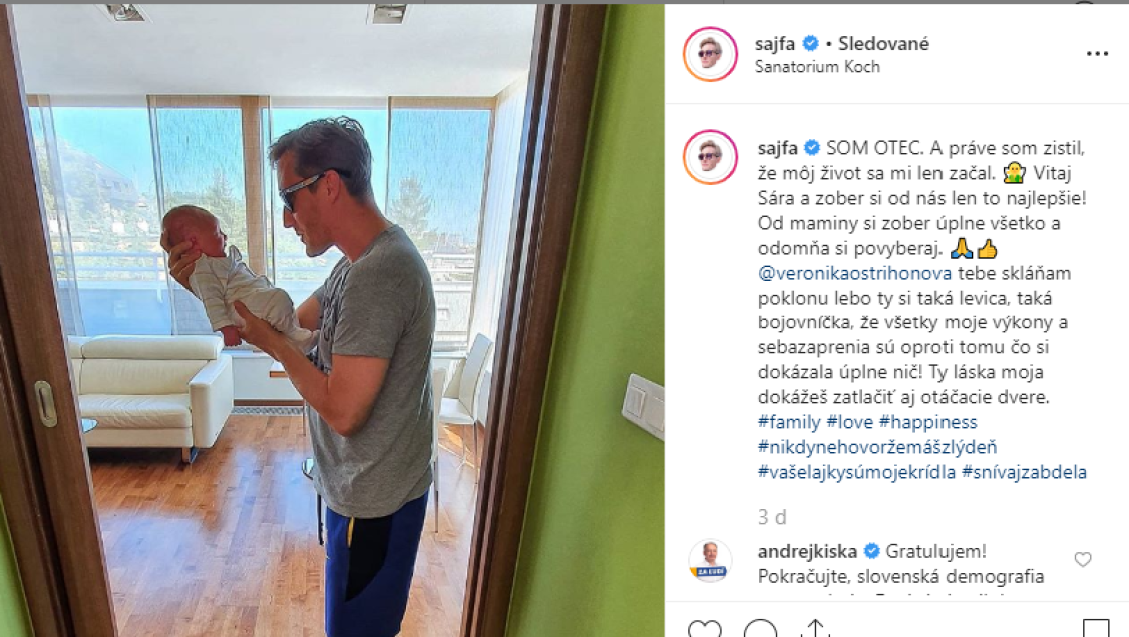Open andrejkiska's profile picture
The image size is (1129, 637).
coord(710,560)
